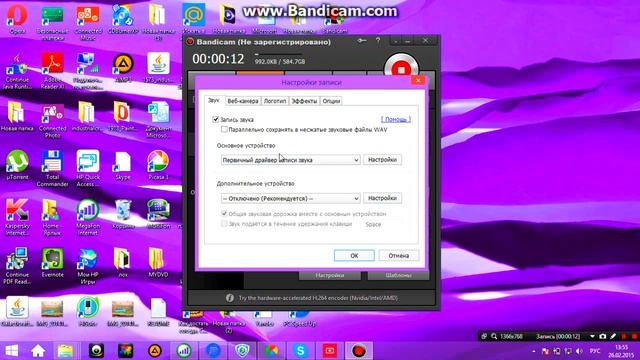The height and width of the screenshot is (360, 640).
Task: Select the Recycle Bin (Корзина) icon
Action: [x=123, y=214]
